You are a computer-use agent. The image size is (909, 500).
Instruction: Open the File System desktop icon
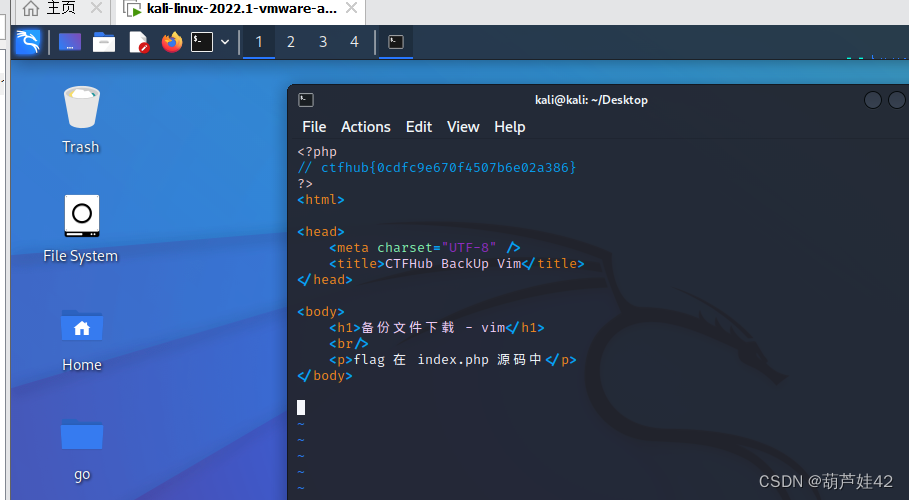[x=81, y=229]
